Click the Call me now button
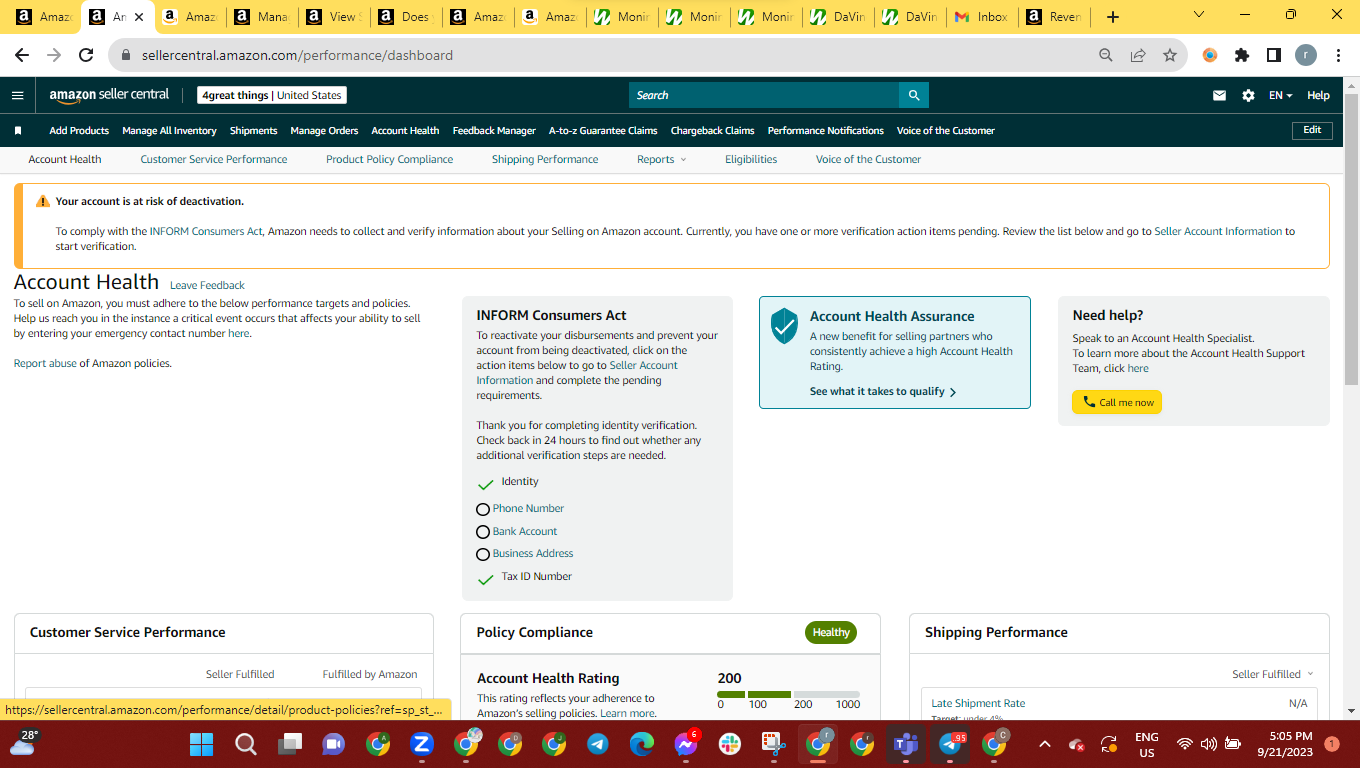1360x768 pixels. 1117,402
